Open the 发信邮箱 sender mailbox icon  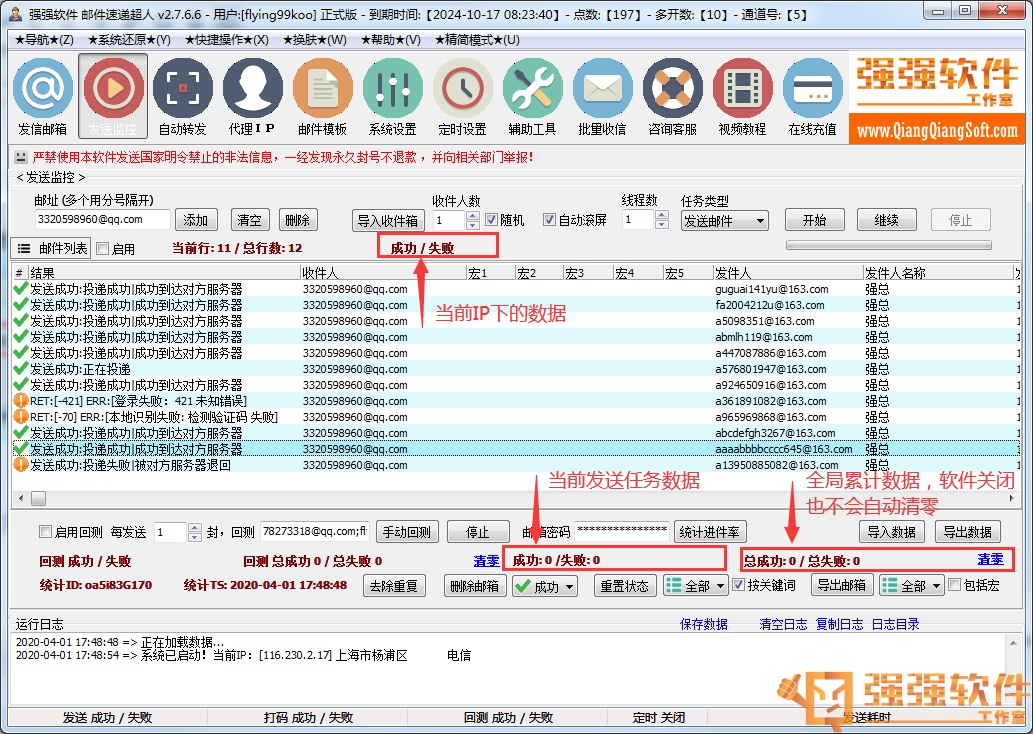click(43, 96)
